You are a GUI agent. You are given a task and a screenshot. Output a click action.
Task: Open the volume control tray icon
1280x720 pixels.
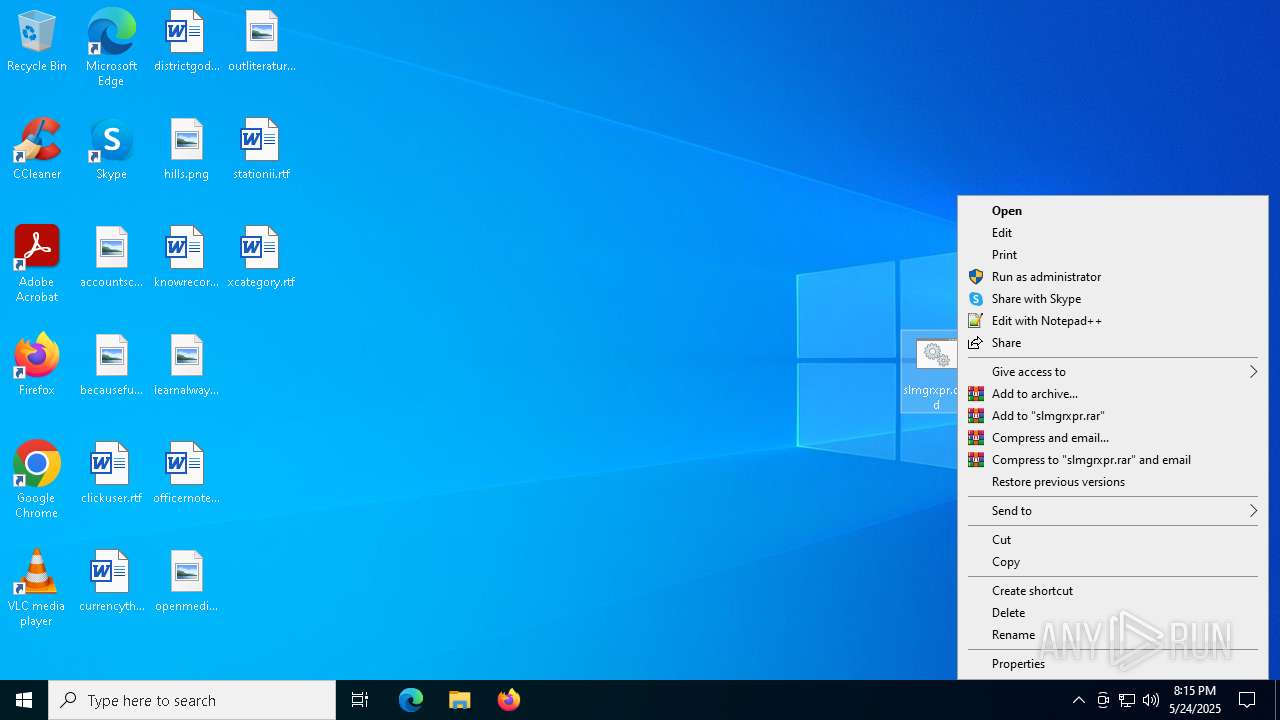(x=1151, y=700)
